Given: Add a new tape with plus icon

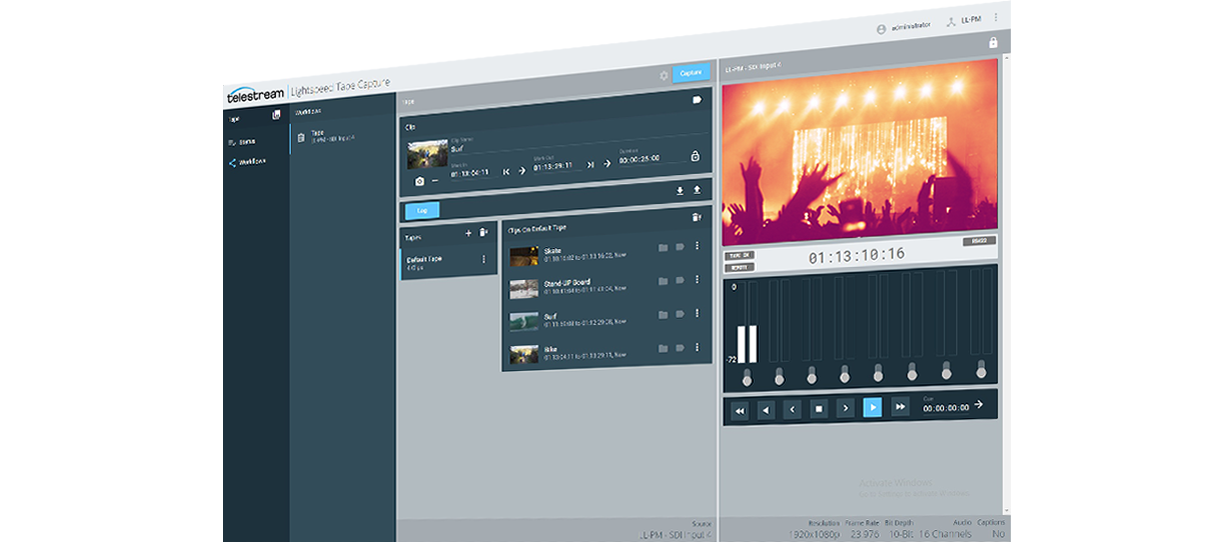Looking at the screenshot, I should [x=469, y=233].
